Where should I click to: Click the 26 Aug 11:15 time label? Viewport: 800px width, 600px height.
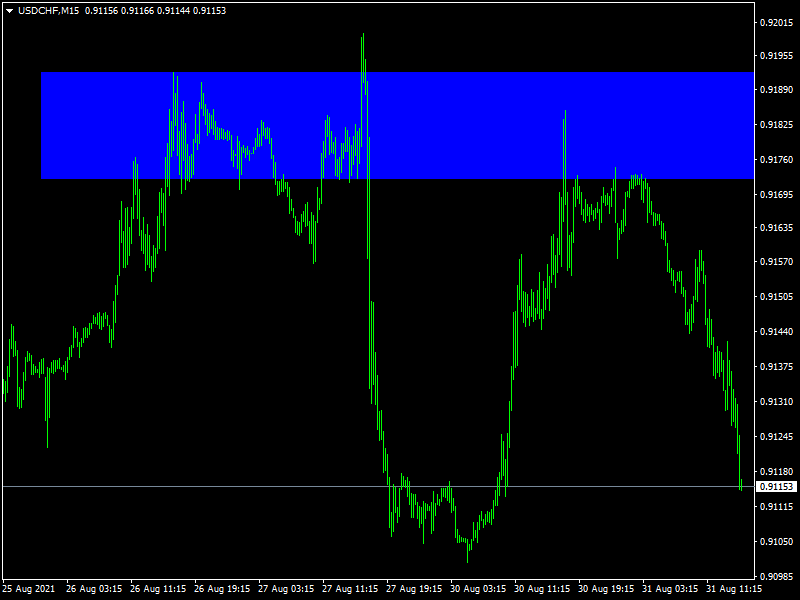pos(158,589)
